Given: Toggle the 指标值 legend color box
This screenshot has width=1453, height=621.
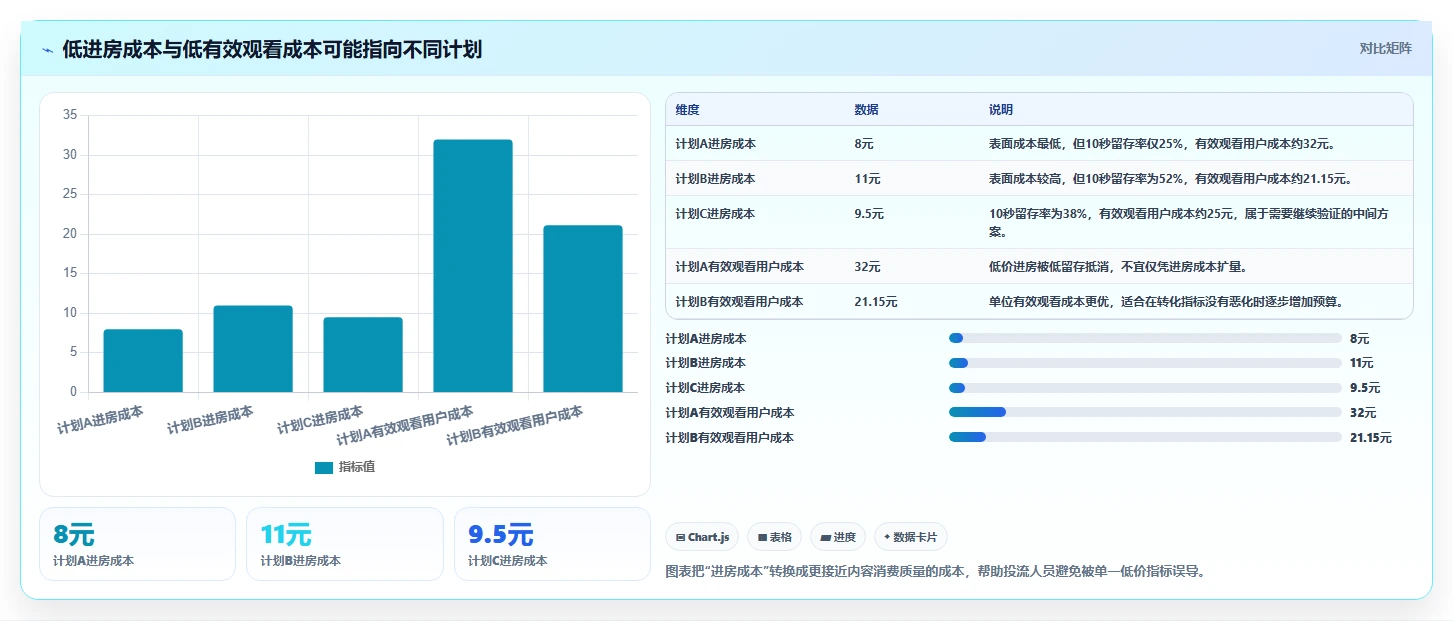Looking at the screenshot, I should click(324, 467).
